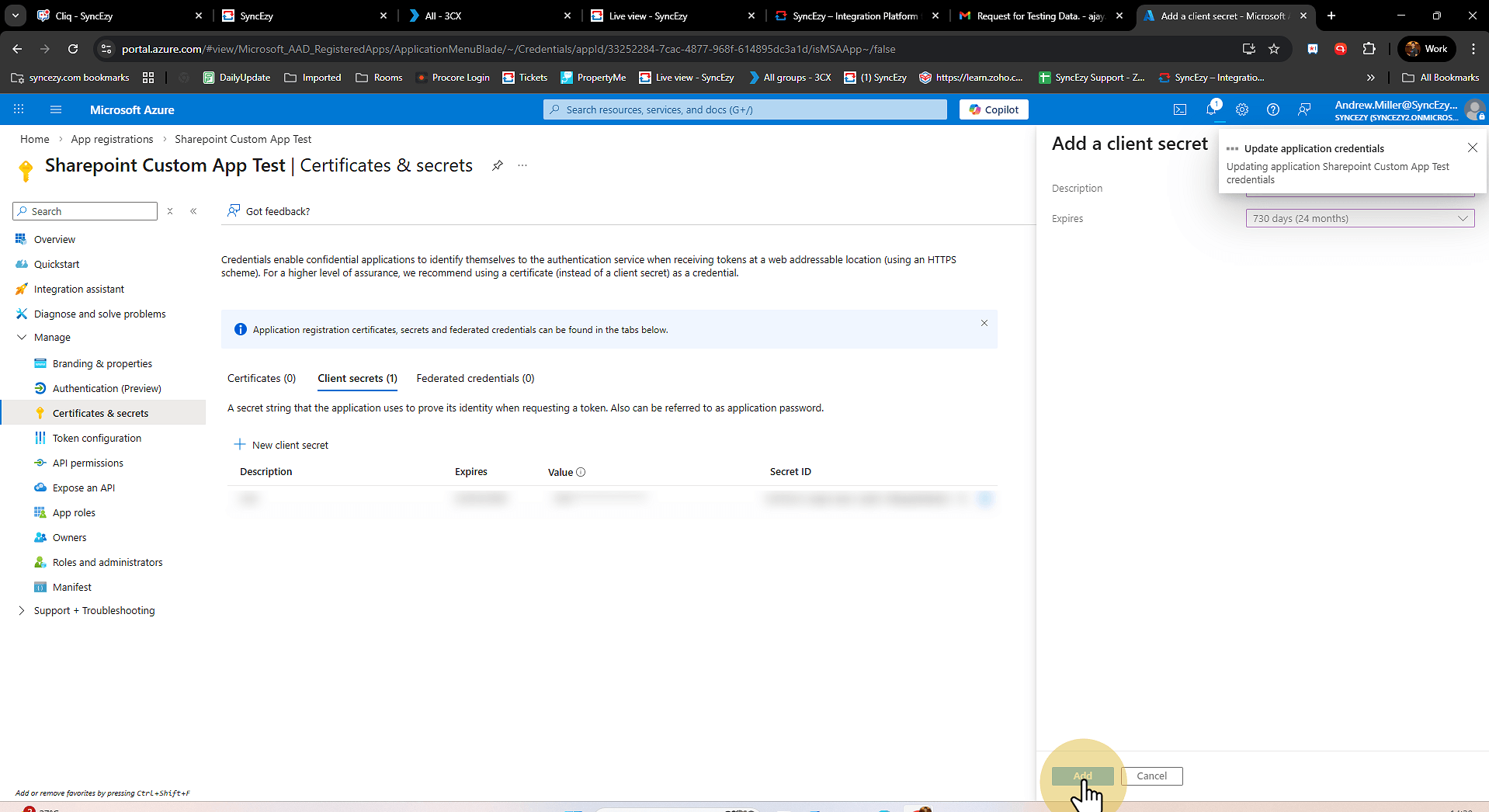Open Azure Cloud Shell icon
This screenshot has height=812, width=1489.
point(1179,109)
